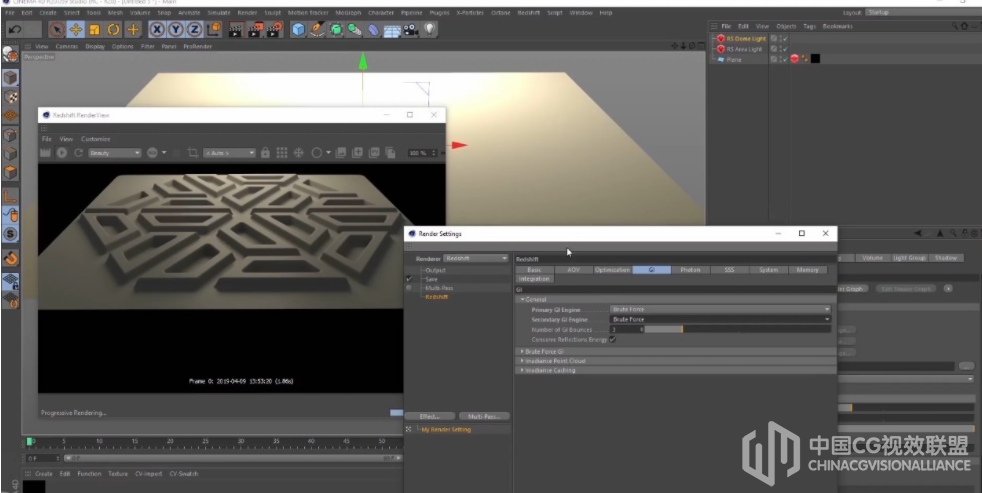Select the Spline Pen tool icon

click(x=318, y=29)
